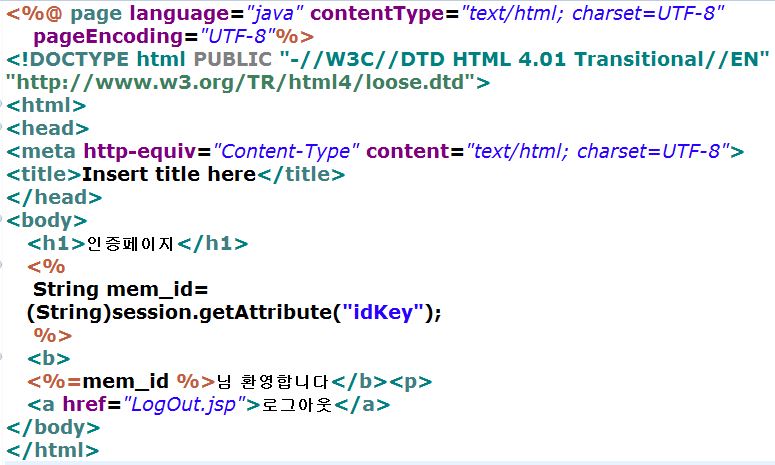775x465 pixels.
Task: Click the meta tag name
Action: [x=48, y=151]
